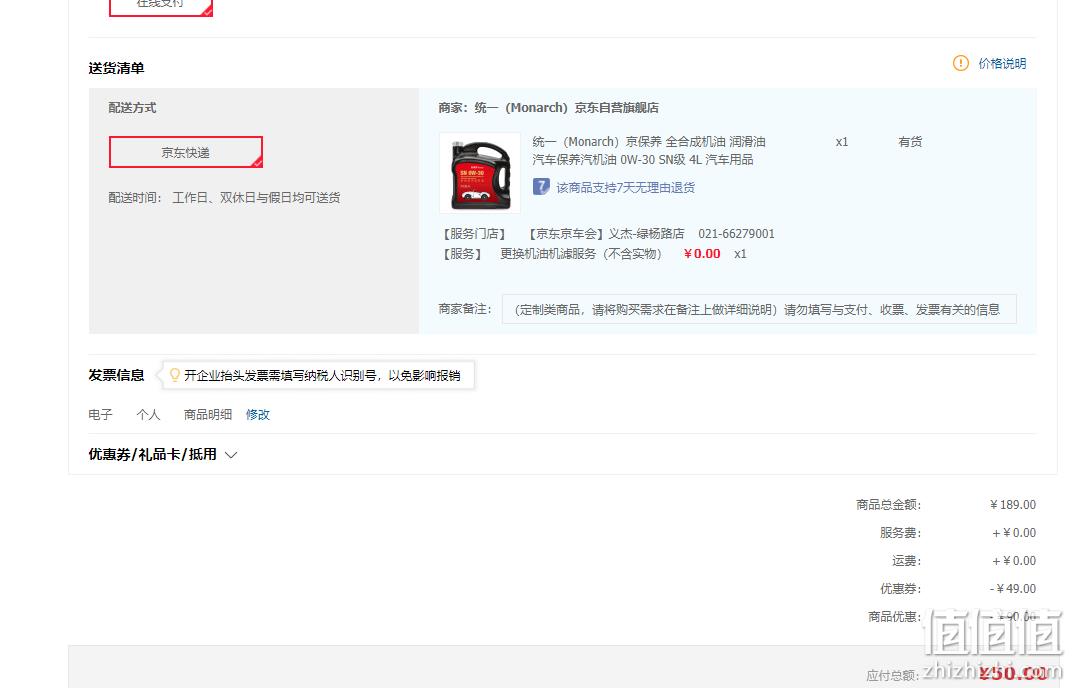Click the 商品明细 invoice content text
1072x688 pixels.
tap(208, 414)
